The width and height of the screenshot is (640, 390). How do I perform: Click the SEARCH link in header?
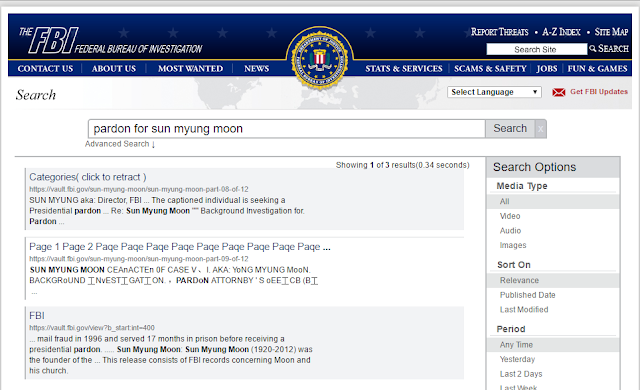(x=613, y=49)
